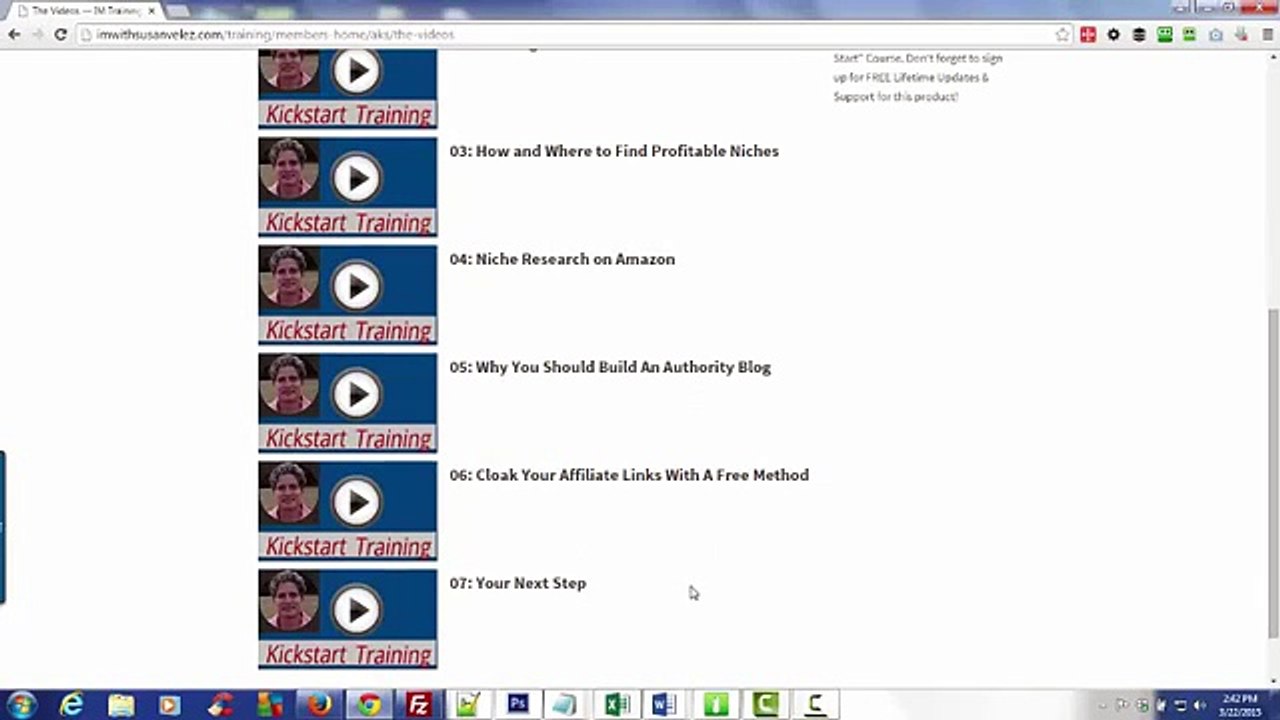
Task: Open '05: Why You Should Build An Authority Blog'
Action: coord(610,367)
